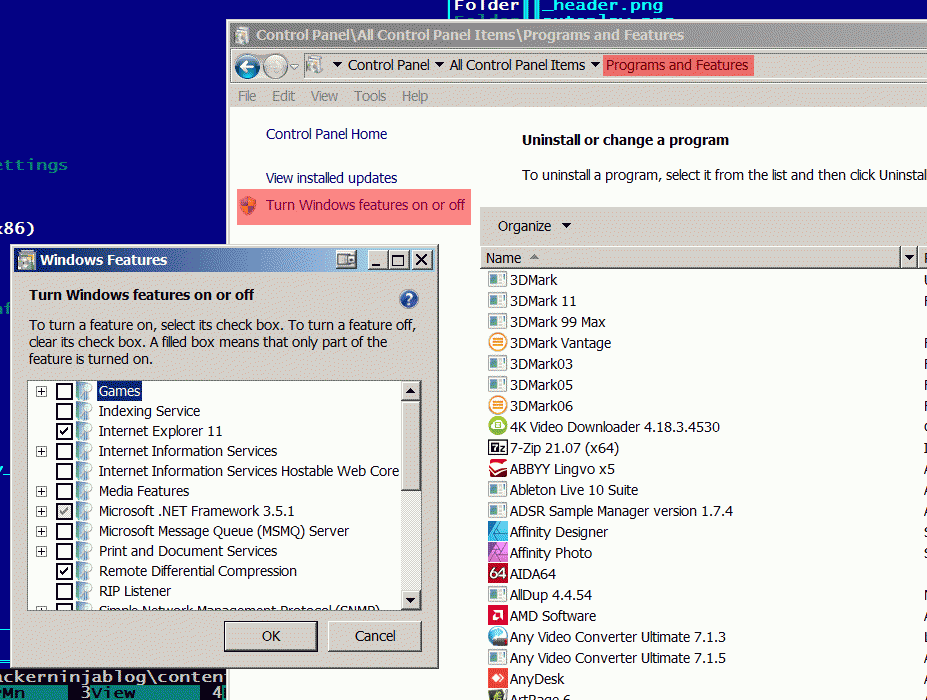Click Programs and Features breadcrumb
This screenshot has width=927, height=700.
(x=678, y=65)
